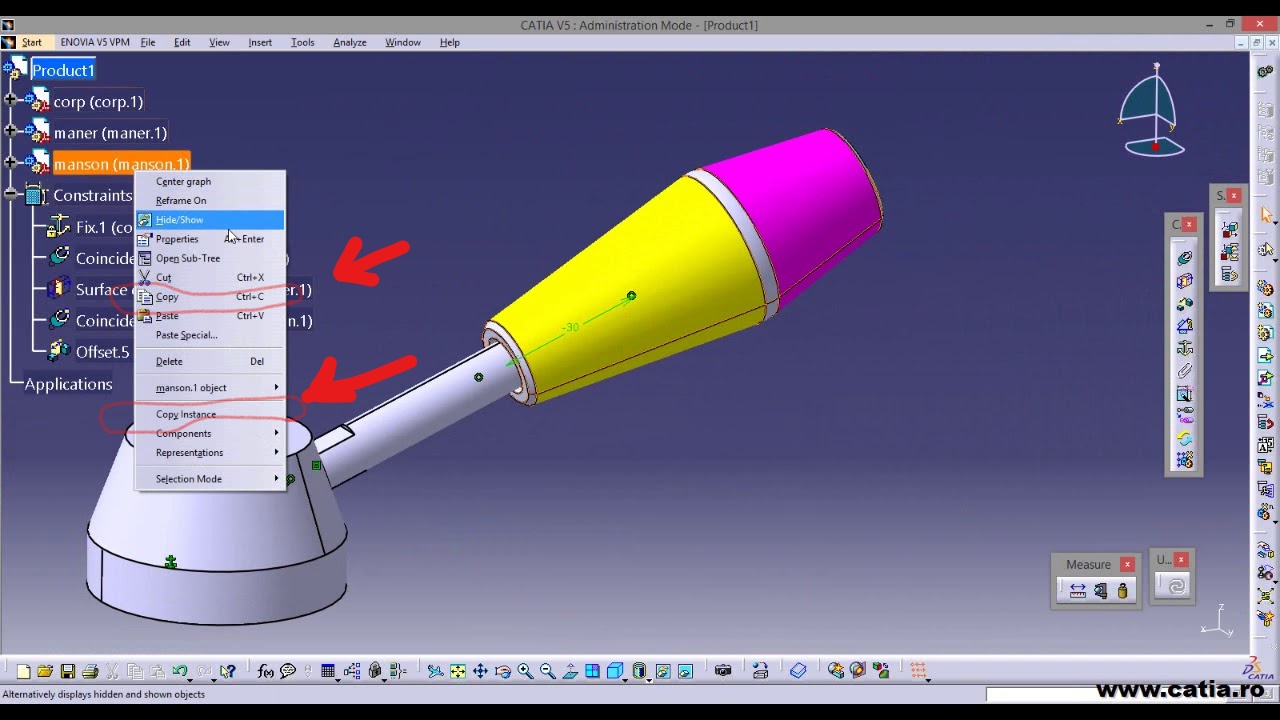1280x720 pixels.
Task: Click the Fit All In icon
Action: [457, 671]
